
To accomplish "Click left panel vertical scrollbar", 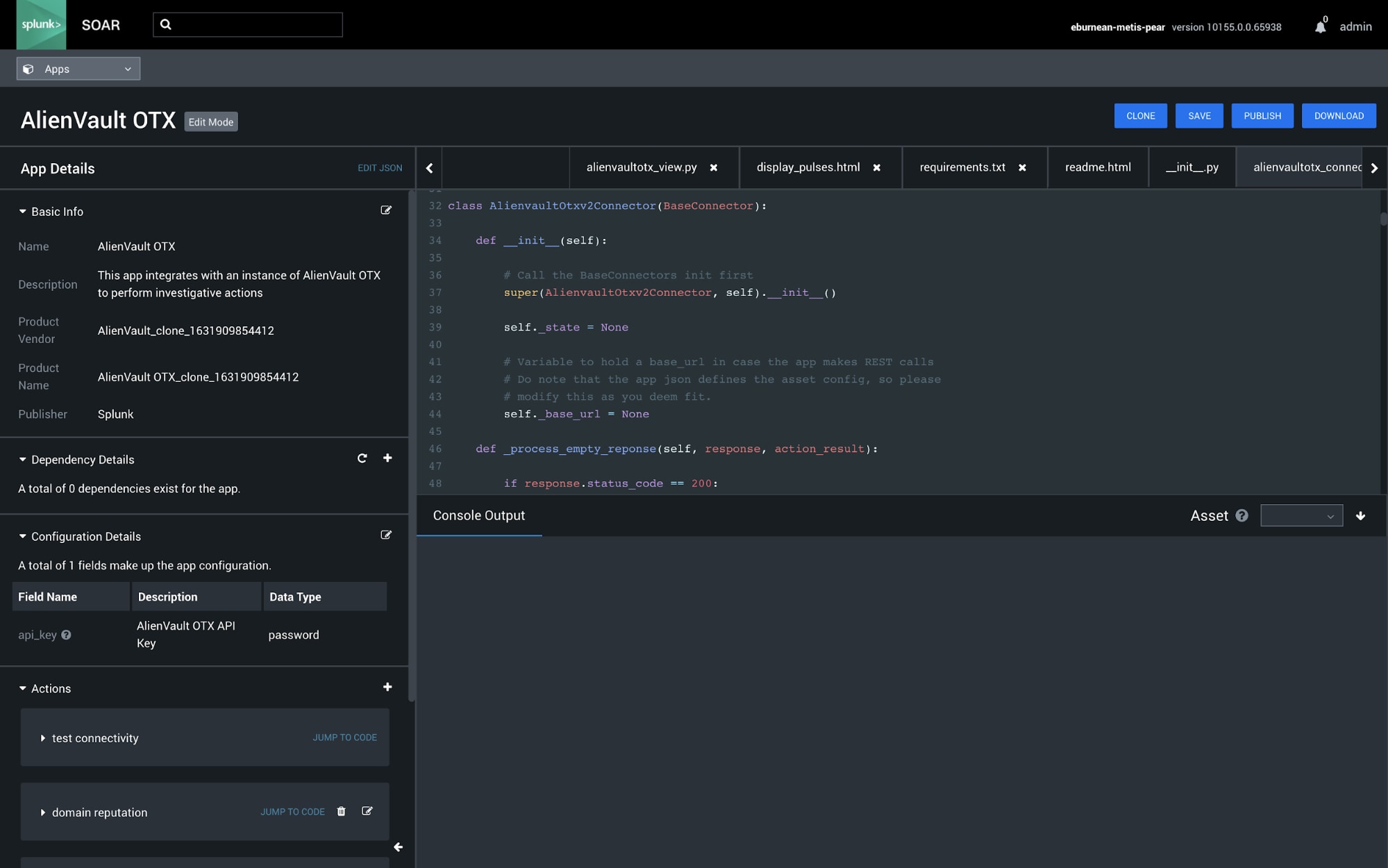I will (411, 444).
